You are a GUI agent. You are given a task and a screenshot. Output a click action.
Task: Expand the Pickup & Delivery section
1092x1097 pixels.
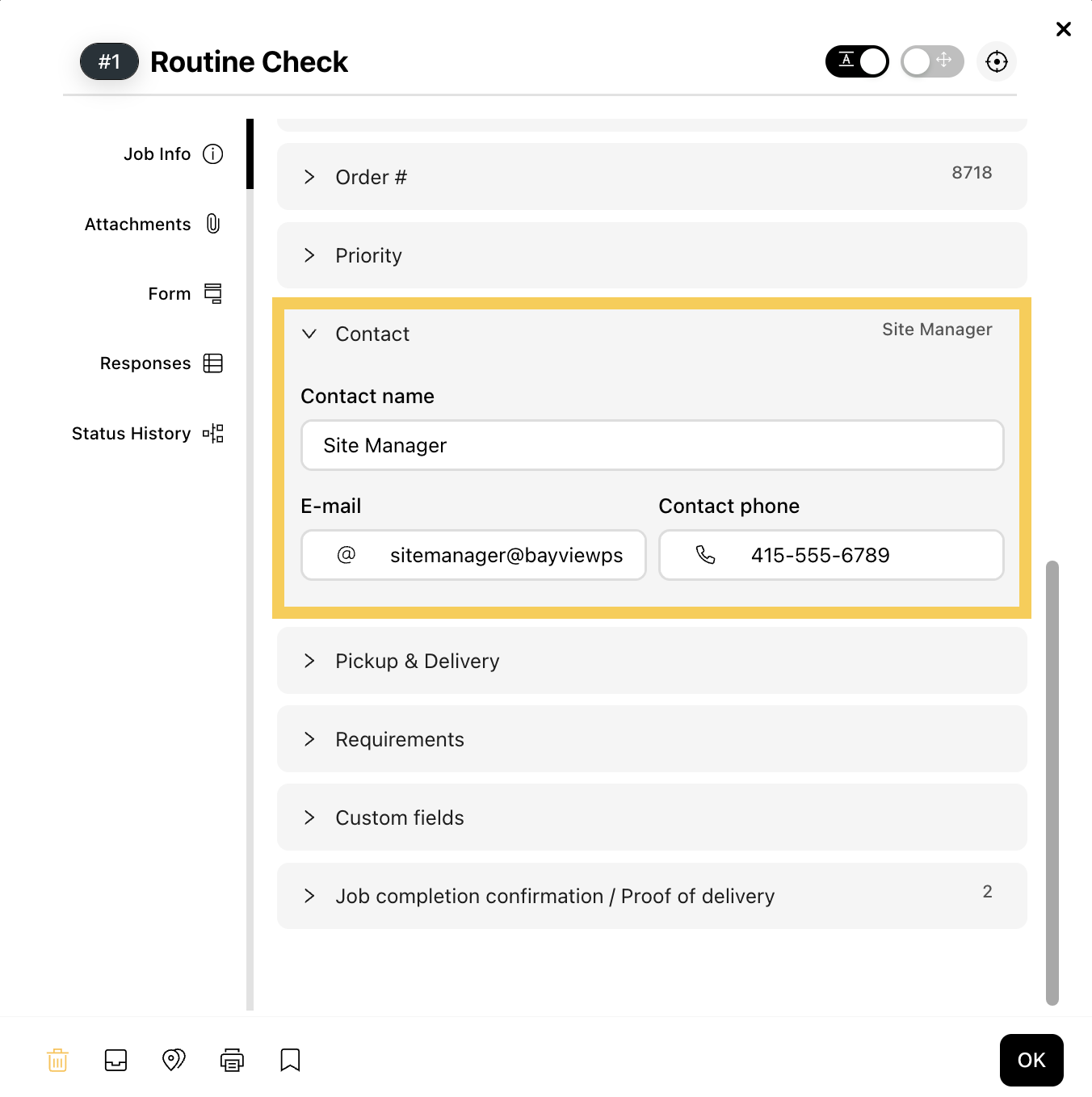[652, 661]
